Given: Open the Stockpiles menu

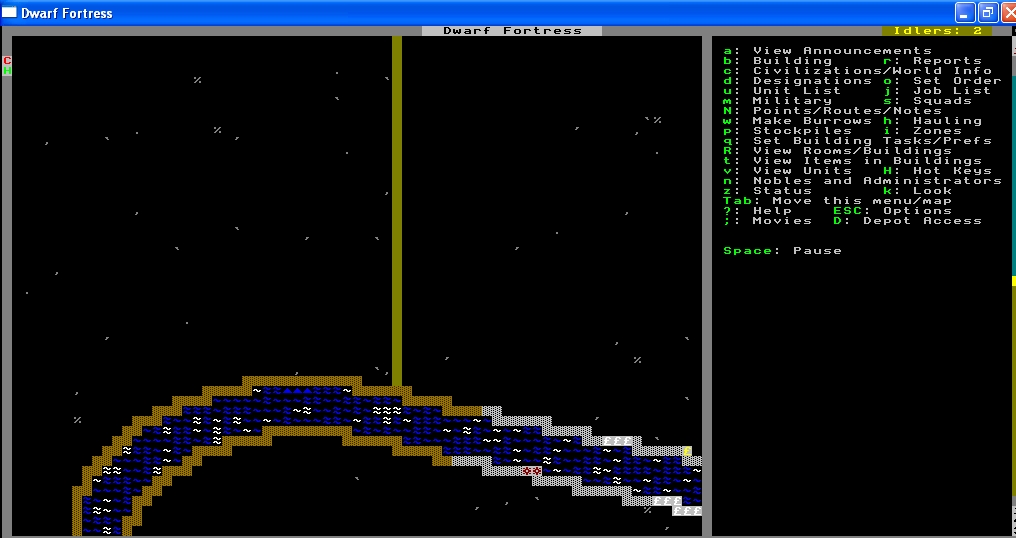Looking at the screenshot, I should coord(802,131).
